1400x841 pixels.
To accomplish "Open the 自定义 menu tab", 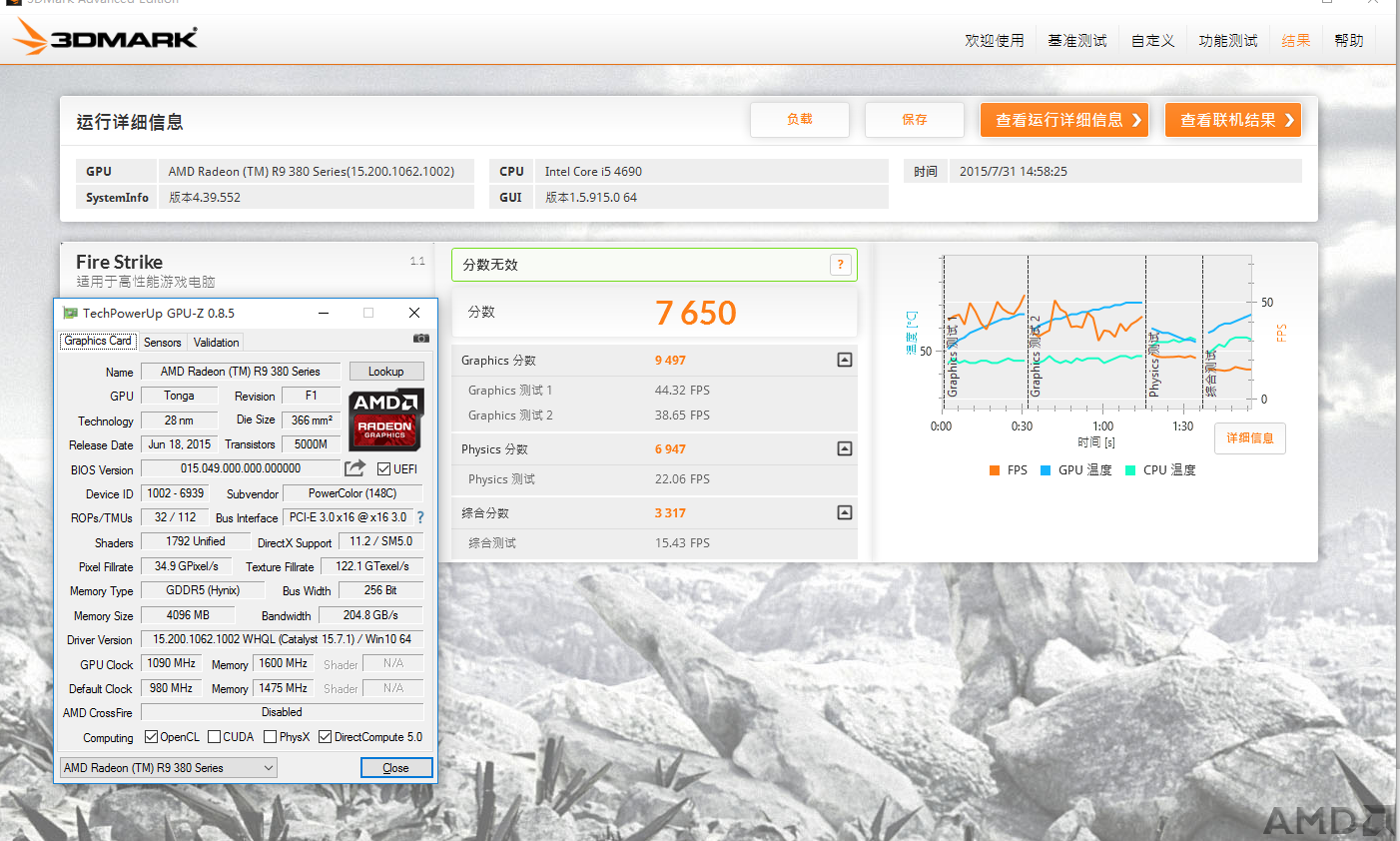I will (x=1153, y=40).
